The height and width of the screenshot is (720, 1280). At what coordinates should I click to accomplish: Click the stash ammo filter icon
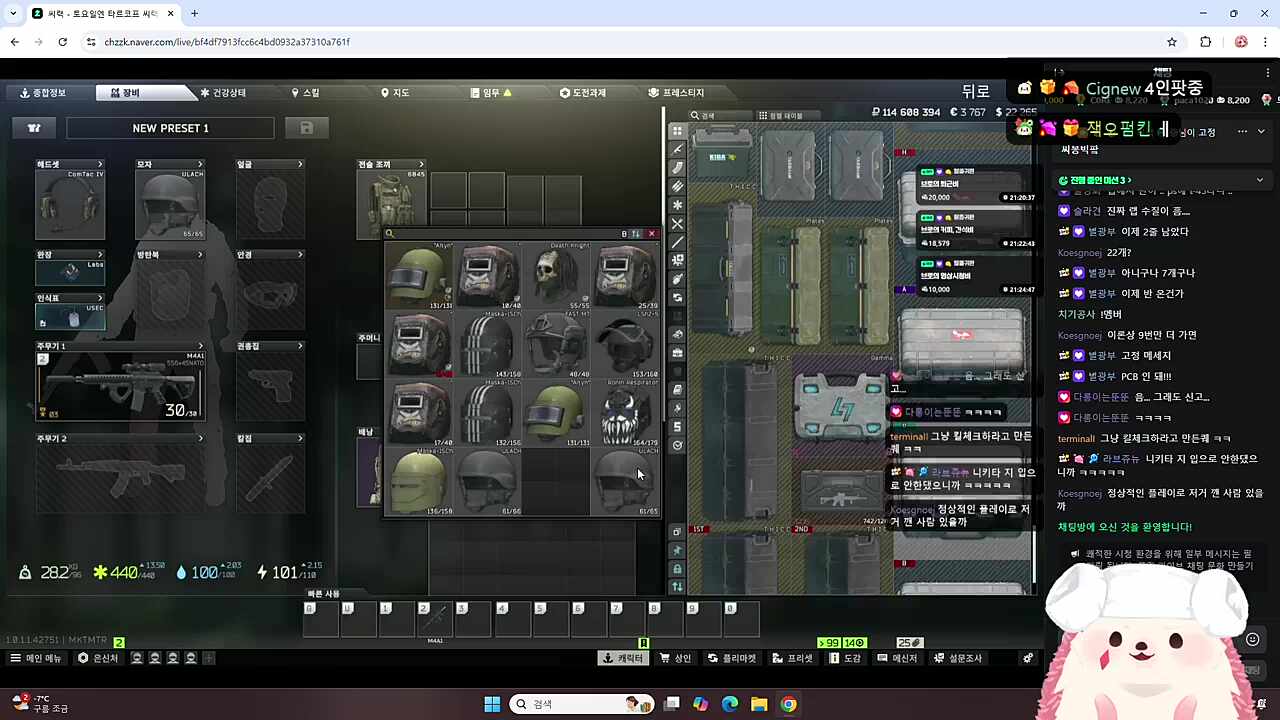tap(677, 187)
